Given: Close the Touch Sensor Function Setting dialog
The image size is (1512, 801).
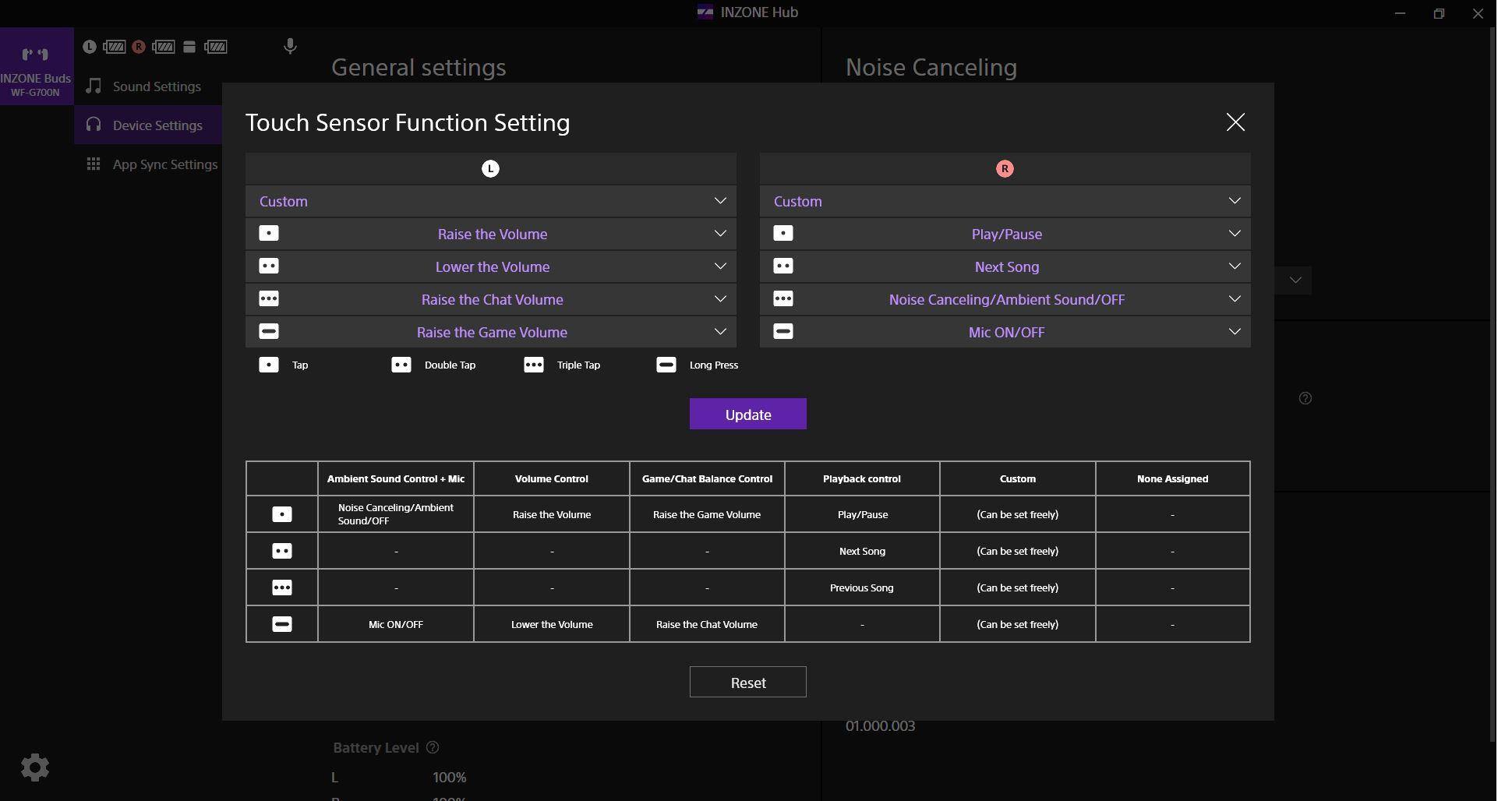Looking at the screenshot, I should pos(1235,122).
